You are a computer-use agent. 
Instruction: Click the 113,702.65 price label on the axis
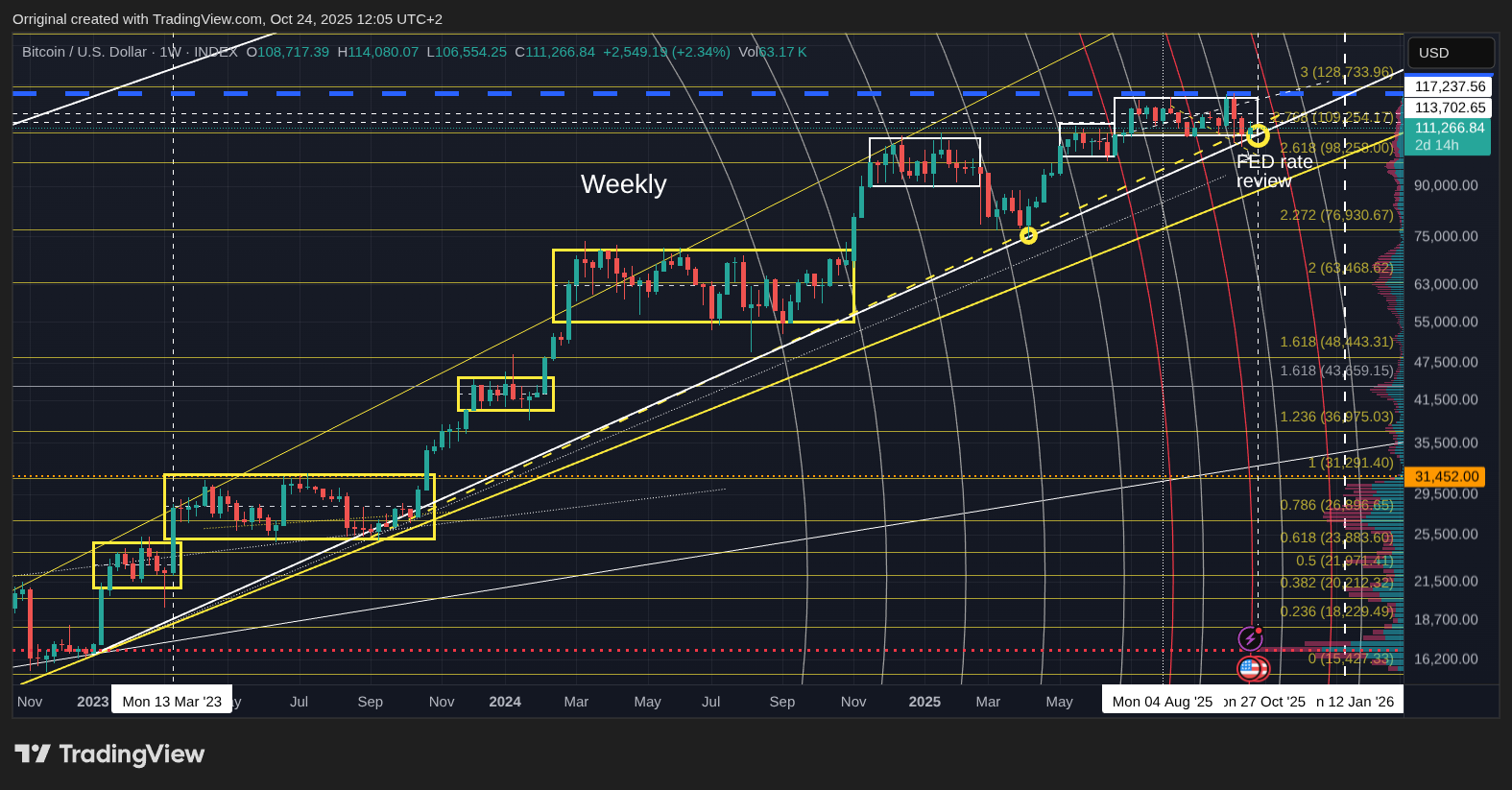click(1450, 108)
